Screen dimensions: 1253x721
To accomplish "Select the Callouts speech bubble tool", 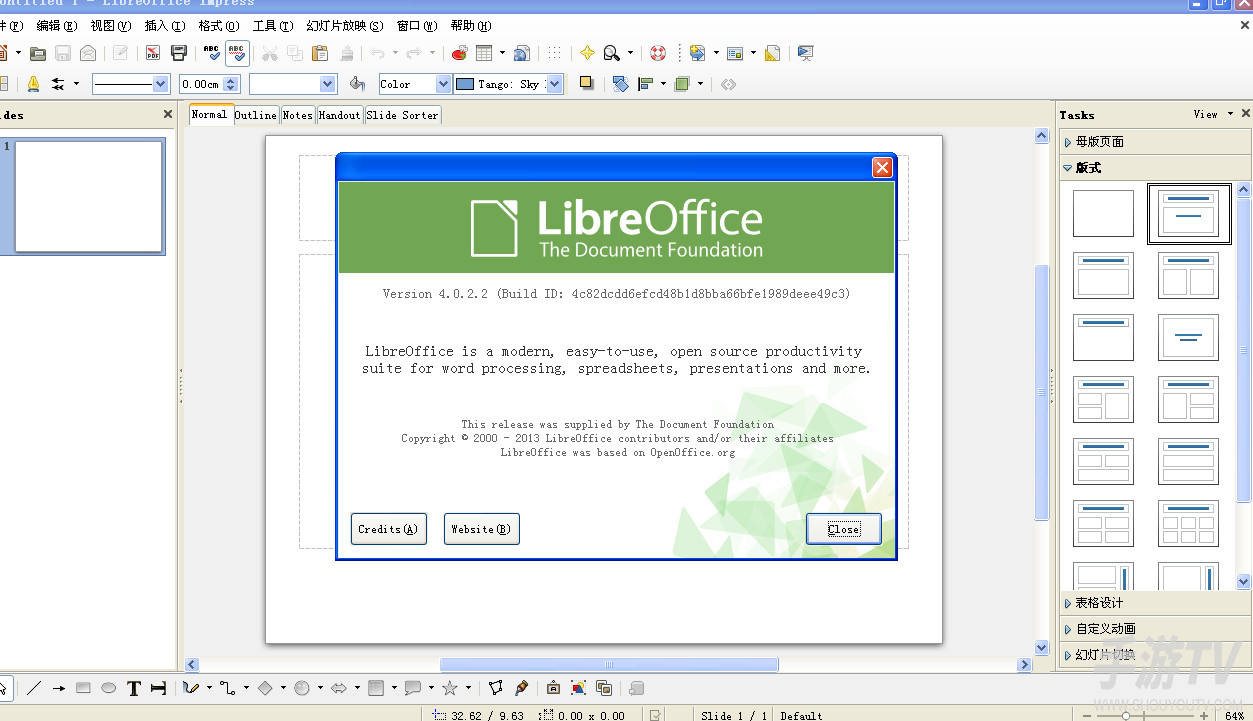I will click(x=413, y=688).
